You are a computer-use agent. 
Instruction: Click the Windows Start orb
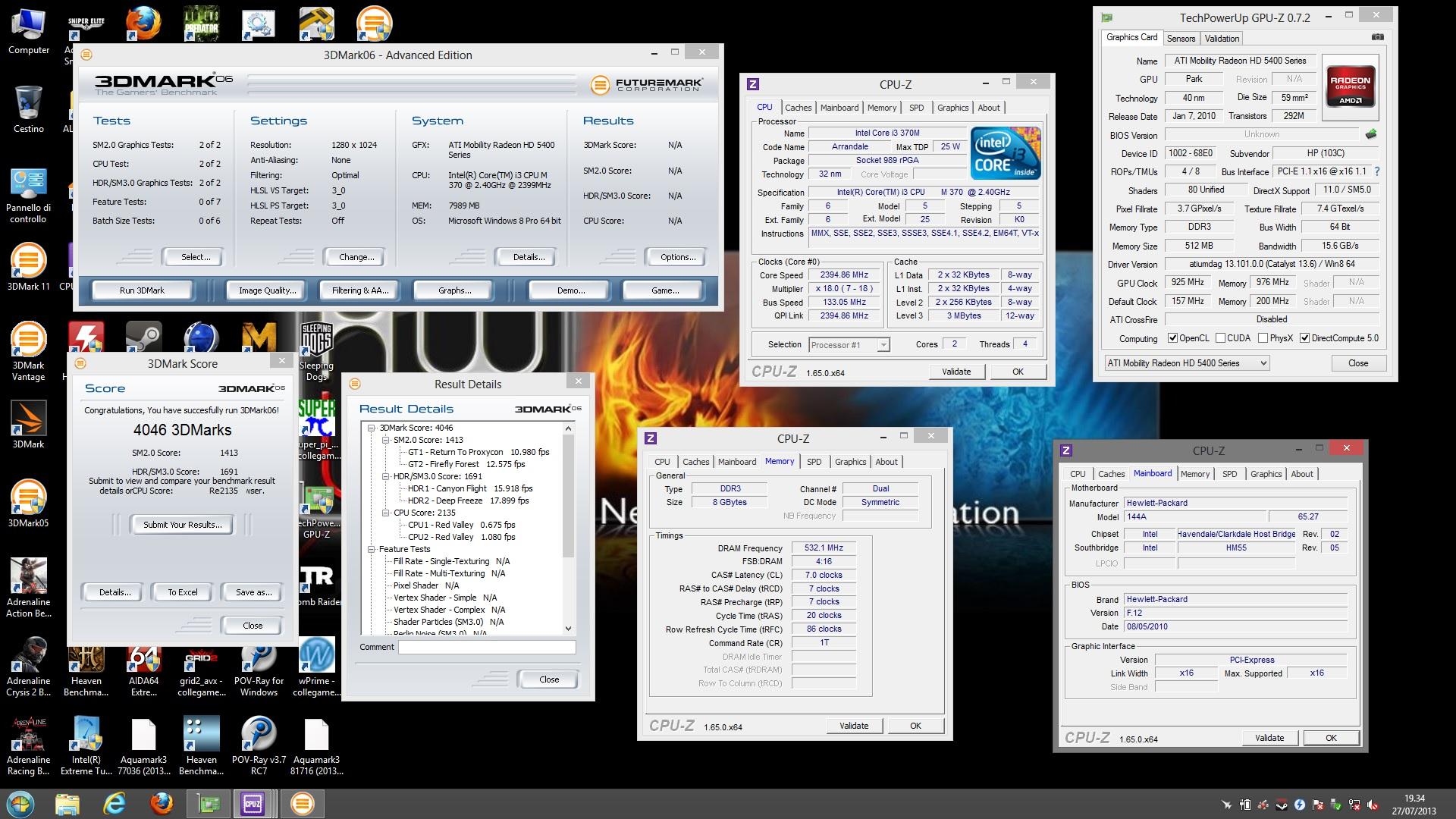tap(20, 803)
